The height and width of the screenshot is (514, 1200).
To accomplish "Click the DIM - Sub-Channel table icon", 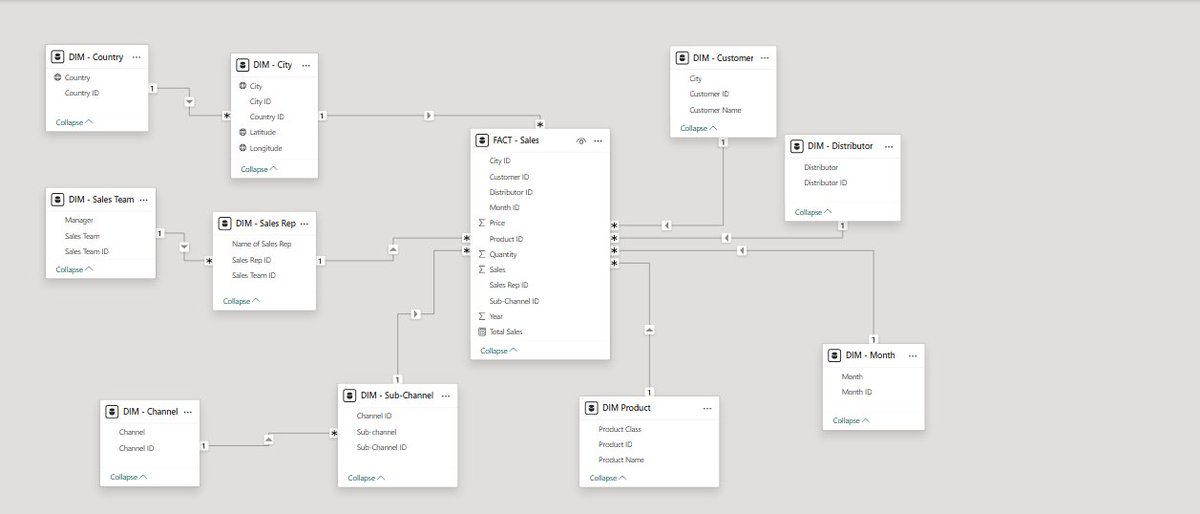I will (350, 396).
